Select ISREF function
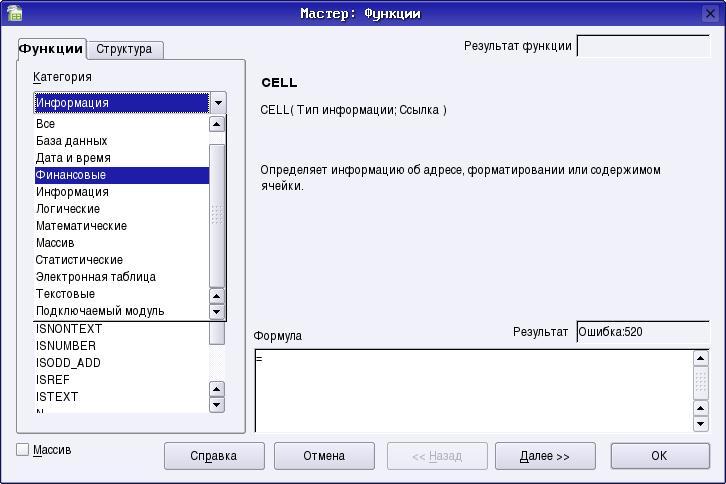Screen dimensions: 726x484 pyautogui.click(x=122, y=380)
